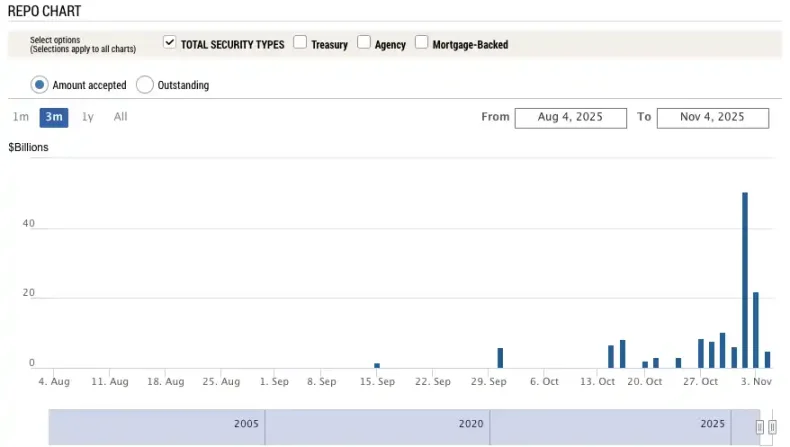Check the Mortgage-Backed option
Image resolution: width=790 pixels, height=447 pixels.
pyautogui.click(x=422, y=43)
